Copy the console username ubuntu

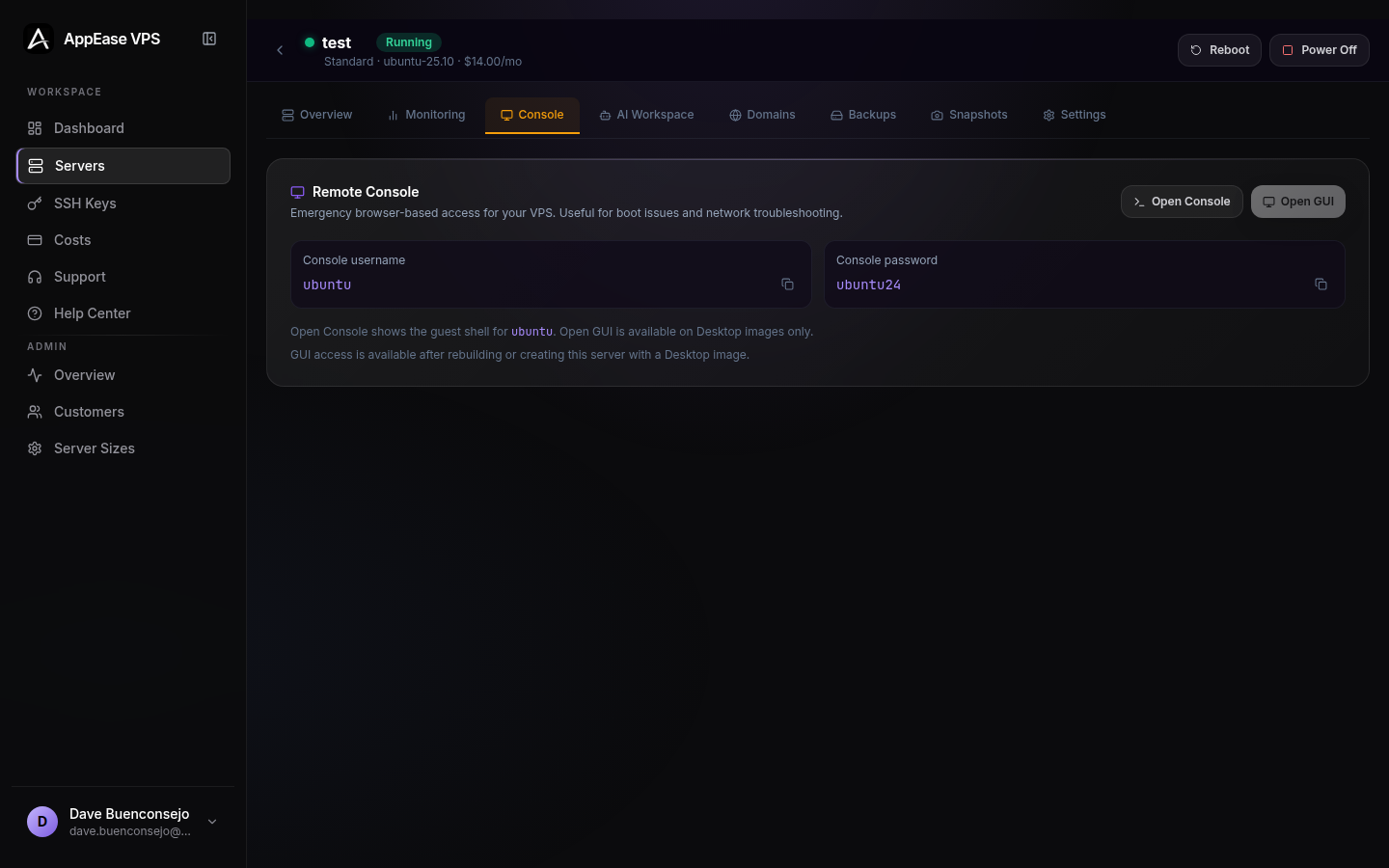[x=787, y=285]
